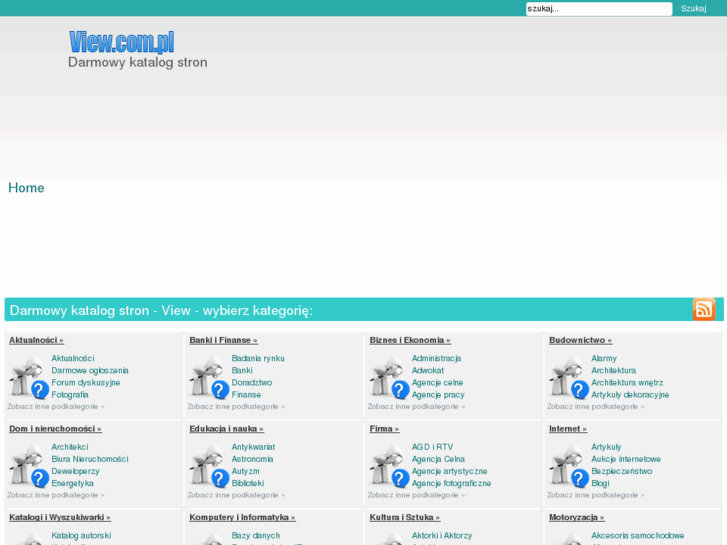Open the Finanse subcategory
This screenshot has height=545, width=727.
point(246,395)
